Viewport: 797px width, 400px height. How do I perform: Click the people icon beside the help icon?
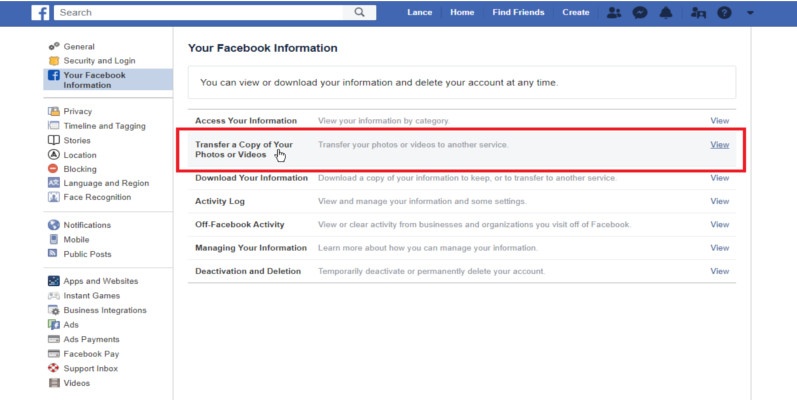[698, 13]
